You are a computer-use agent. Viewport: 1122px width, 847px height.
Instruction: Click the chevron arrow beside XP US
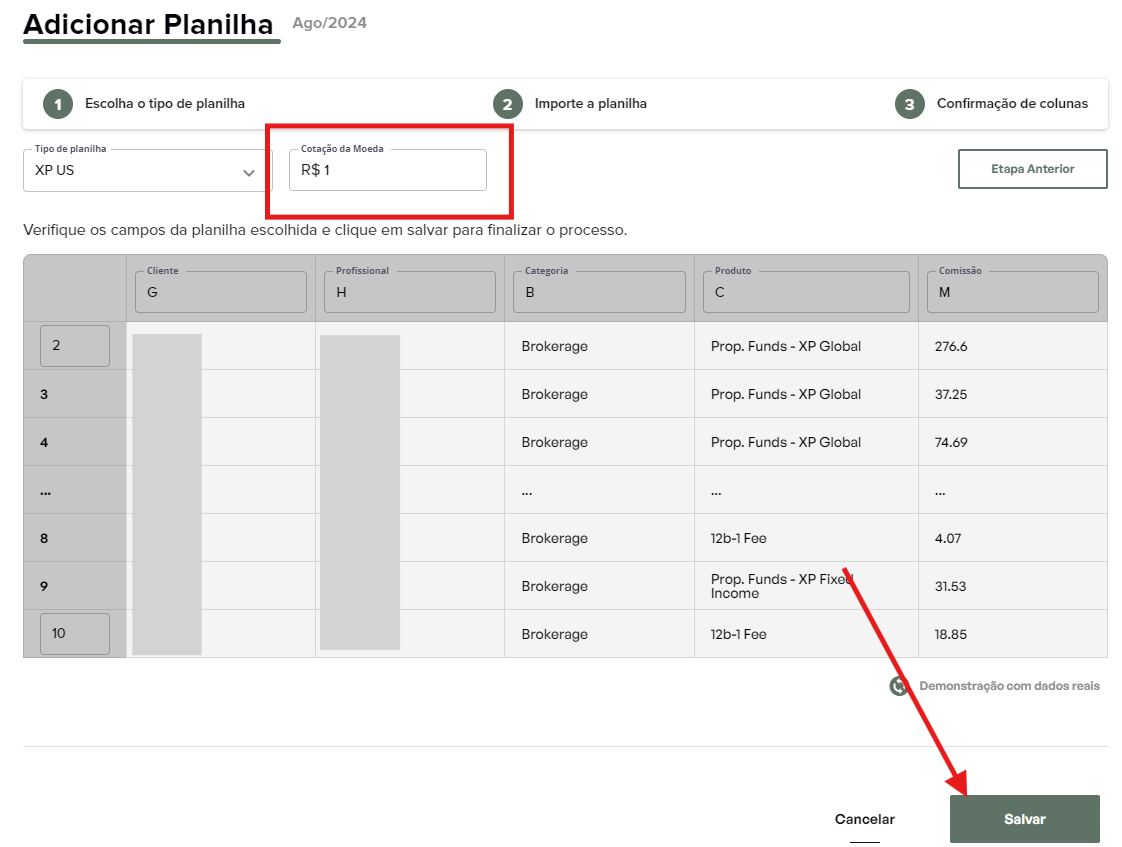(249, 172)
